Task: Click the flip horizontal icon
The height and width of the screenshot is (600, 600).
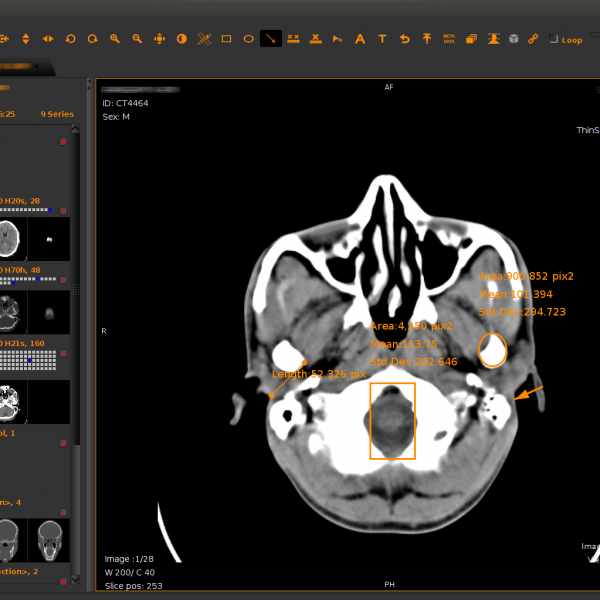Action: pos(48,39)
